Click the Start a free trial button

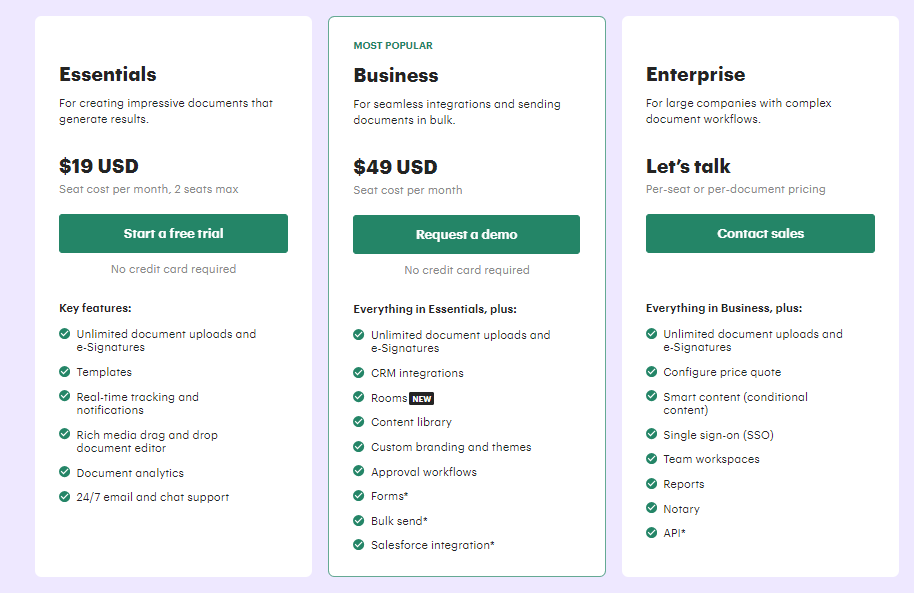point(173,233)
